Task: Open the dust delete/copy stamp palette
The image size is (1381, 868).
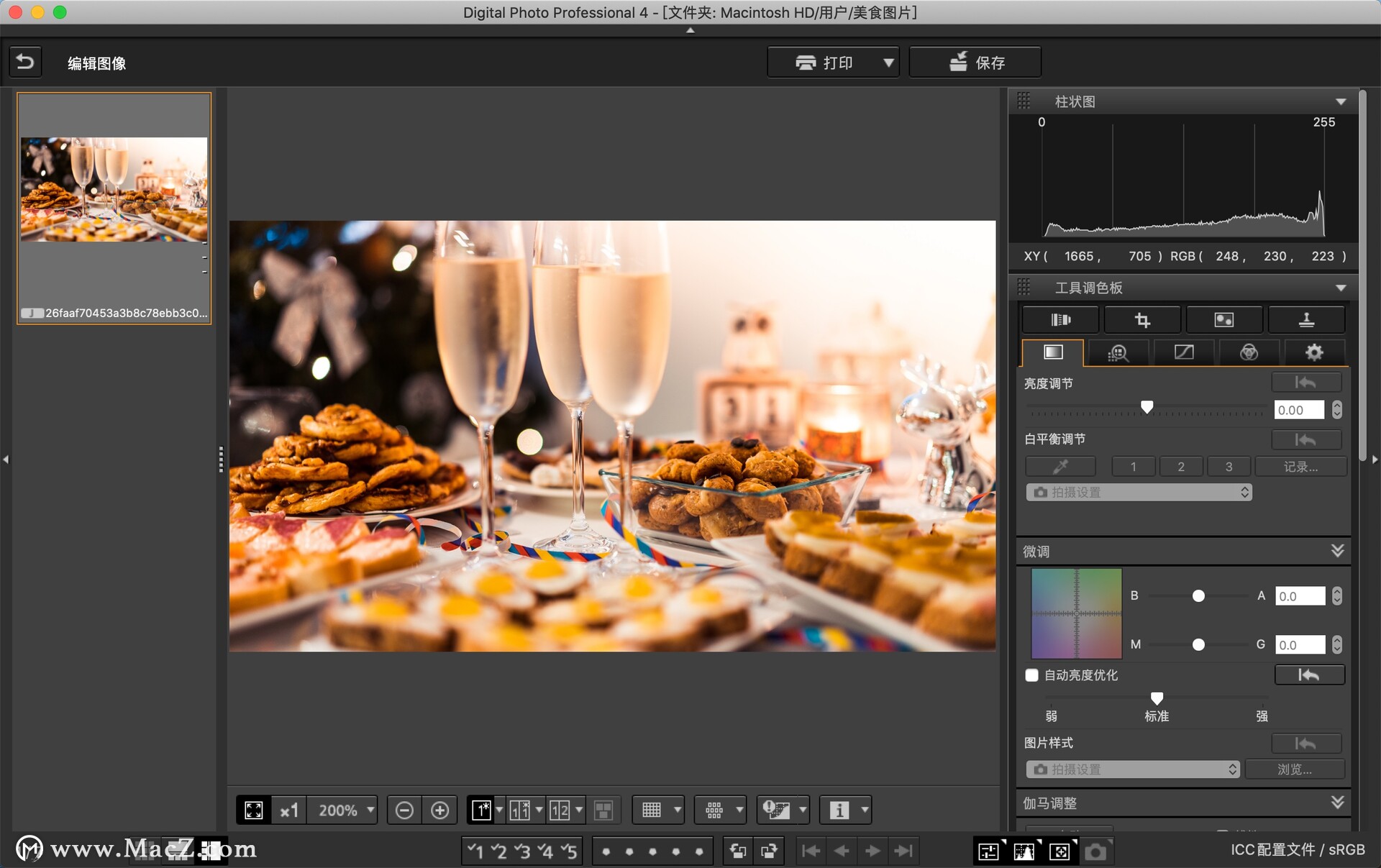Action: 1306,319
